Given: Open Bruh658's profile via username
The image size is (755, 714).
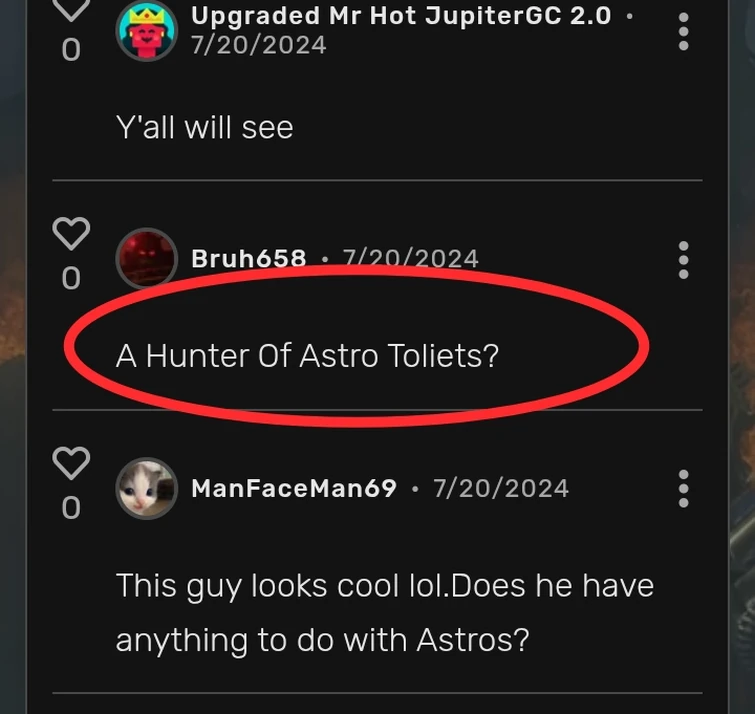Looking at the screenshot, I should [248, 259].
